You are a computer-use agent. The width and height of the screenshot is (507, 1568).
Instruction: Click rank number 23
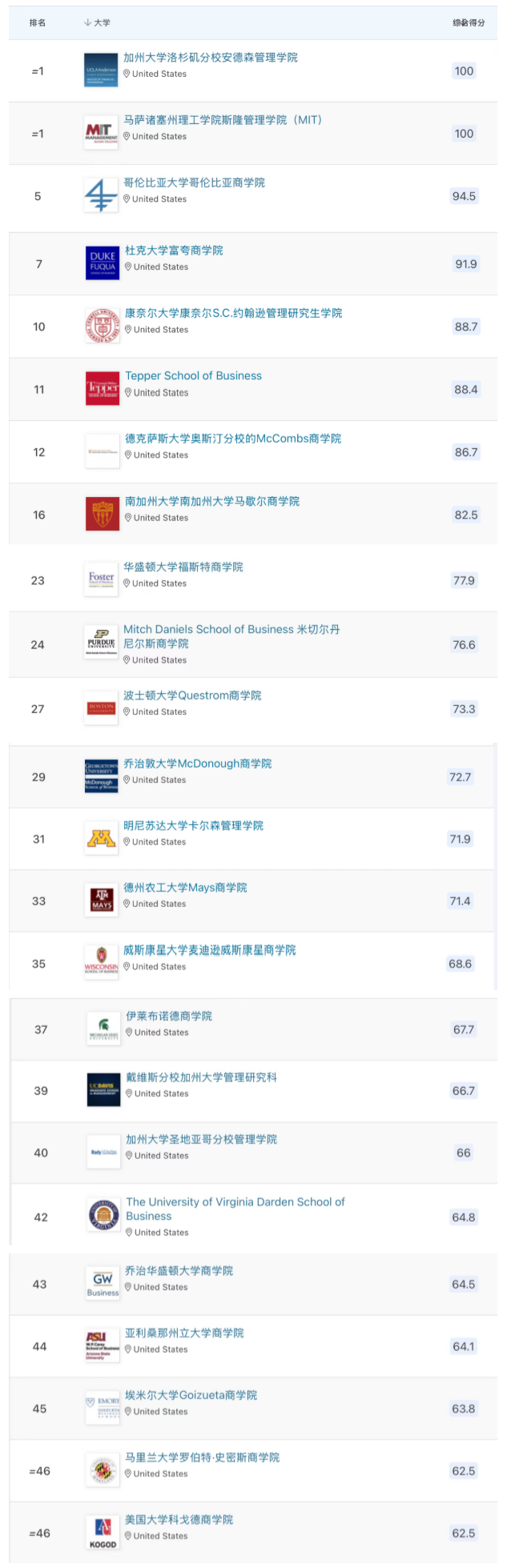tap(38, 580)
